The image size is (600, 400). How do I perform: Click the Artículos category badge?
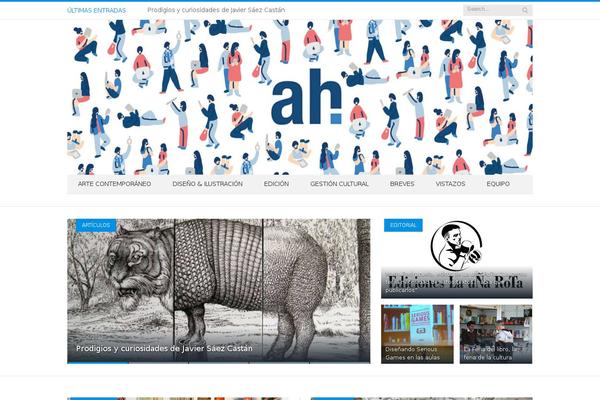pos(96,225)
